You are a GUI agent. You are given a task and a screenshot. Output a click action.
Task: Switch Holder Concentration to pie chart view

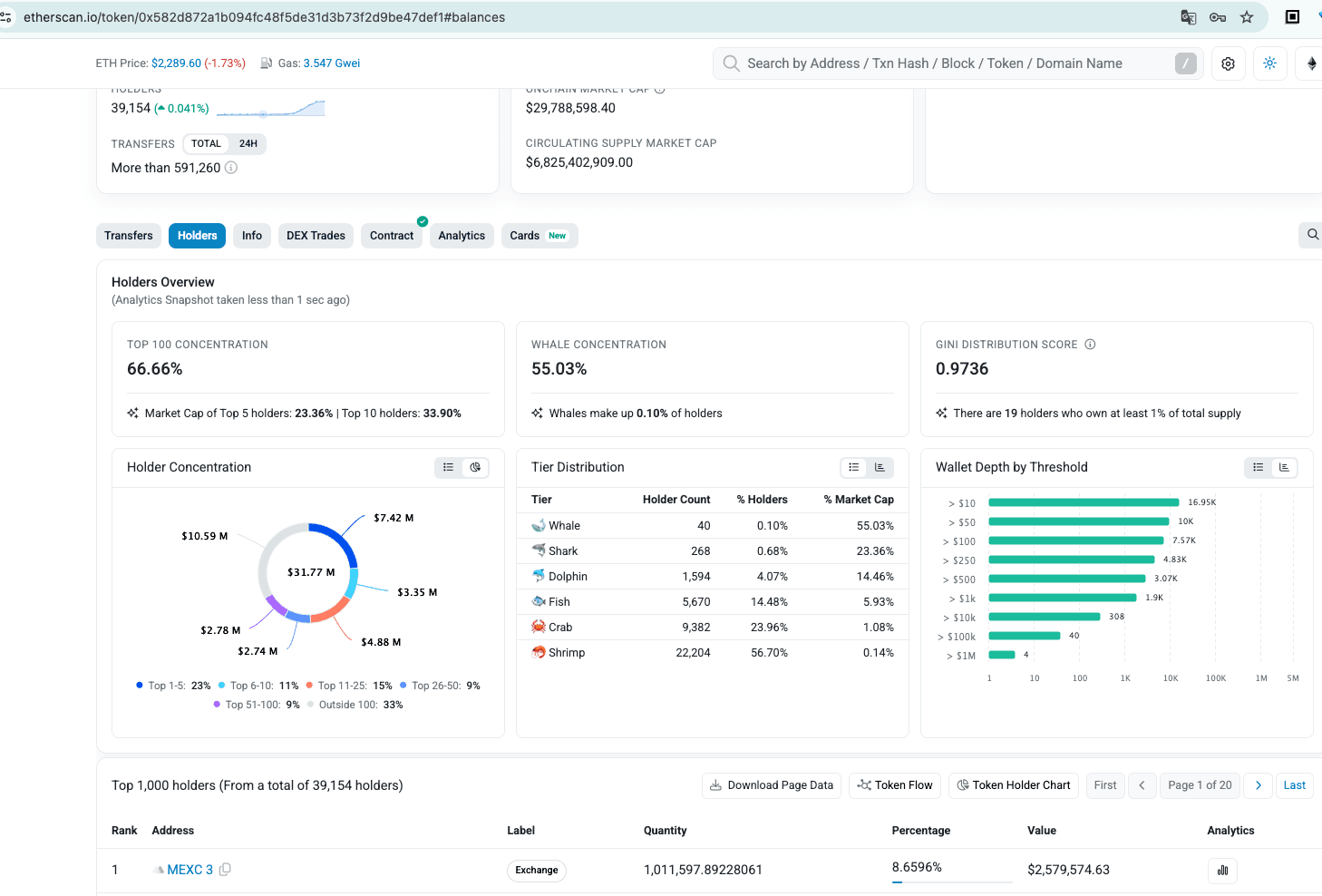[x=475, y=467]
